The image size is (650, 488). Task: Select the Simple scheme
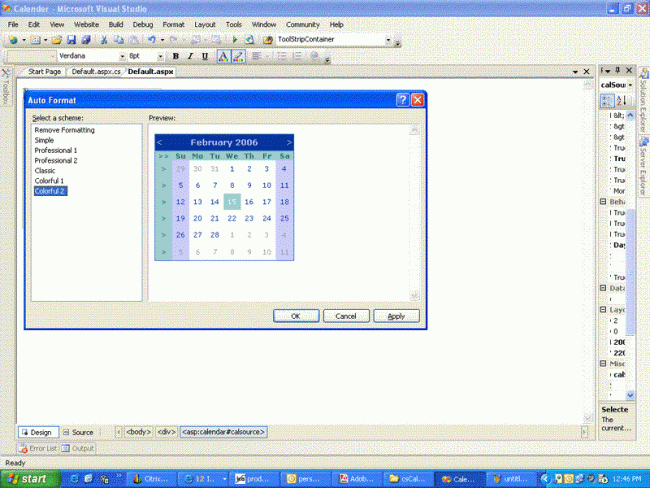(x=44, y=140)
